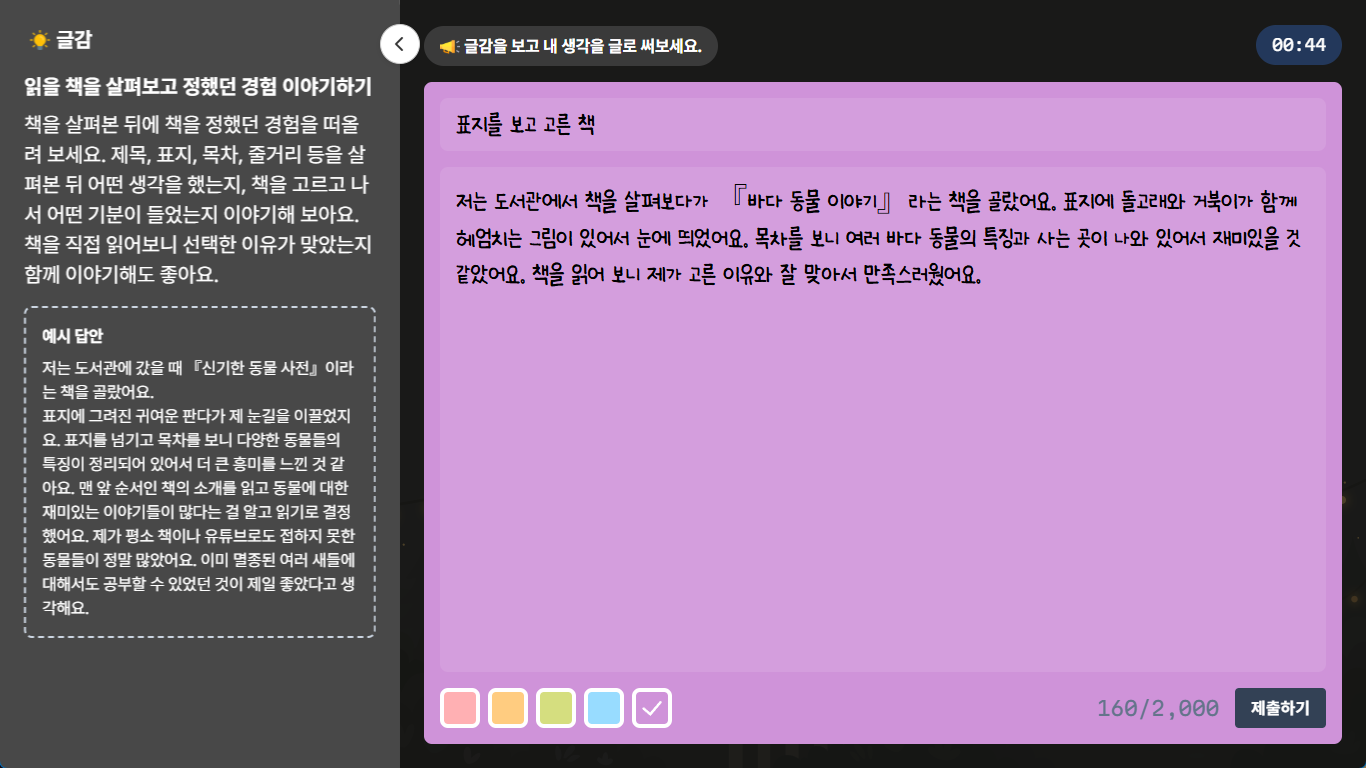This screenshot has width=1366, height=768.
Task: Select the orange background color swatch
Action: pos(508,708)
